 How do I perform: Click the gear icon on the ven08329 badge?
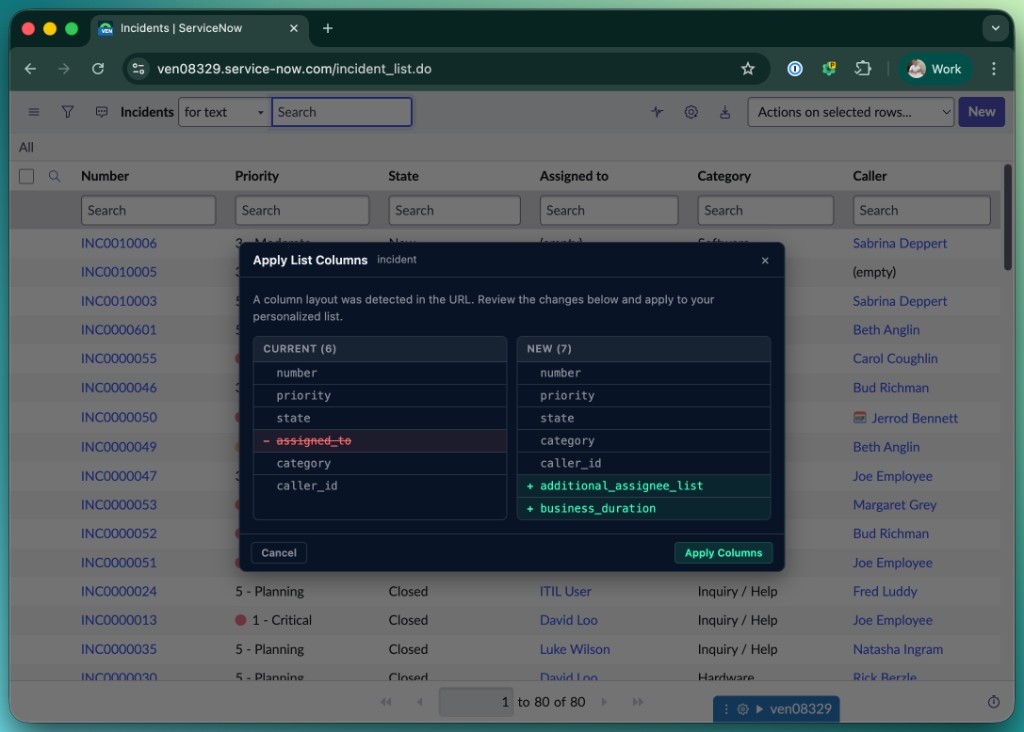click(742, 707)
